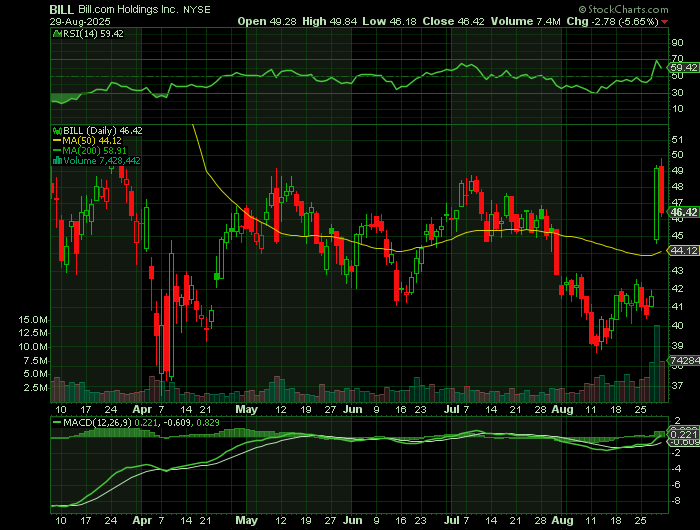The height and width of the screenshot is (530, 700).
Task: Click Aug on the price chart date axis
Action: click(x=562, y=409)
